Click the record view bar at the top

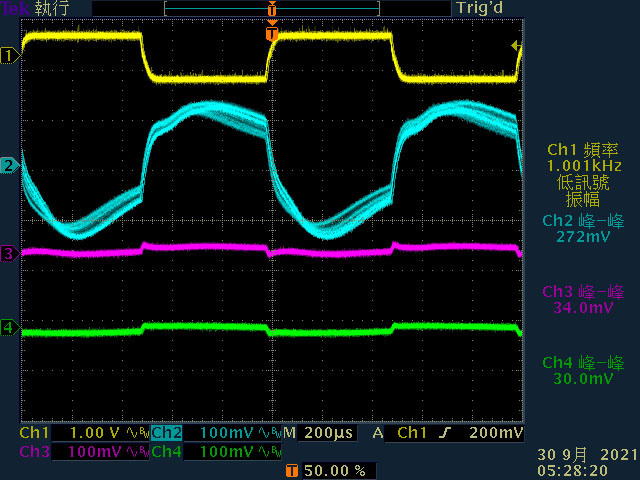tap(272, 8)
